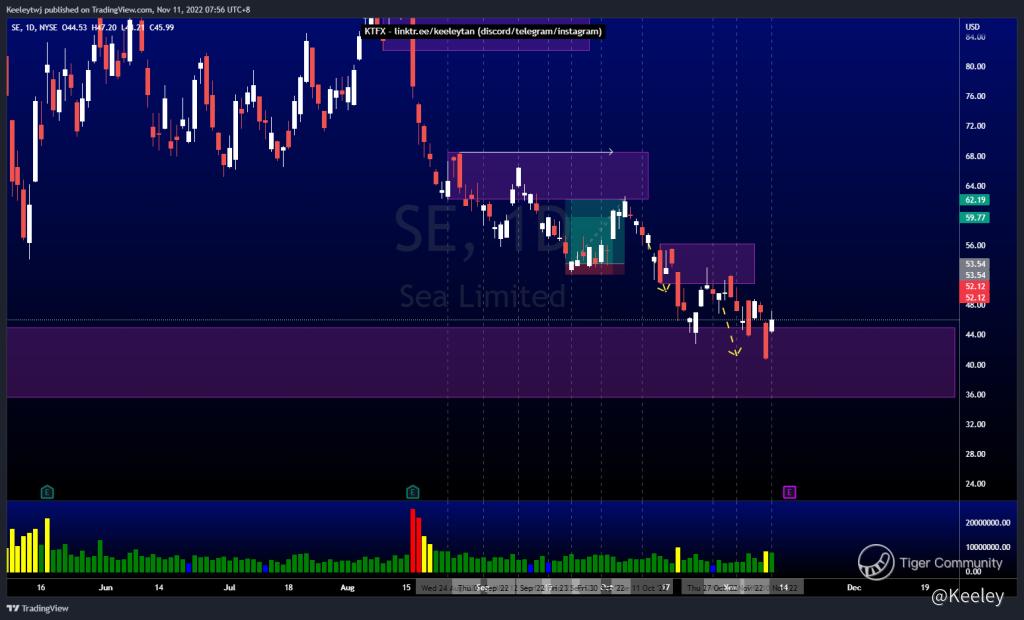Screen dimensions: 1024x620
Task: Click the Dec label on time axis
Action: point(854,587)
